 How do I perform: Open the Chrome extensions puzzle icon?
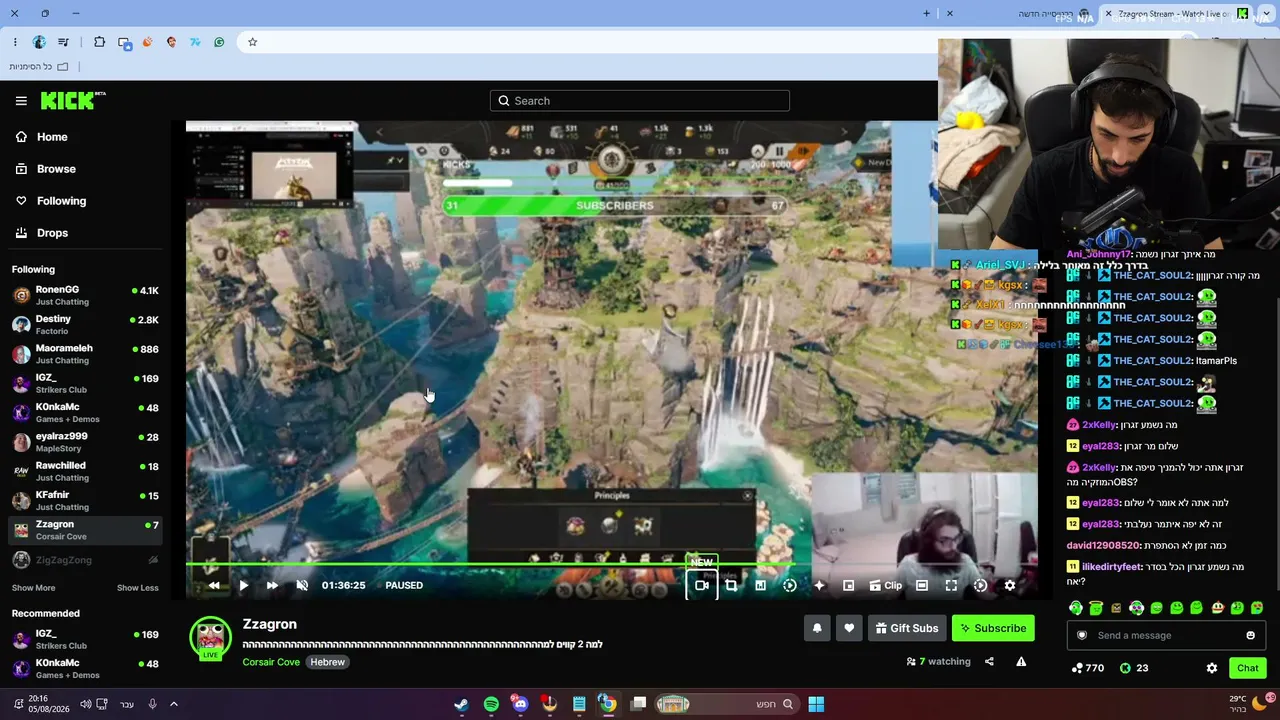click(x=99, y=42)
